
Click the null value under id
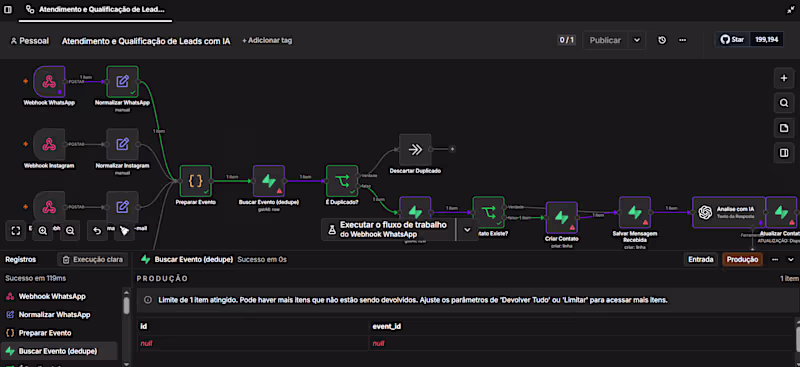[146, 344]
